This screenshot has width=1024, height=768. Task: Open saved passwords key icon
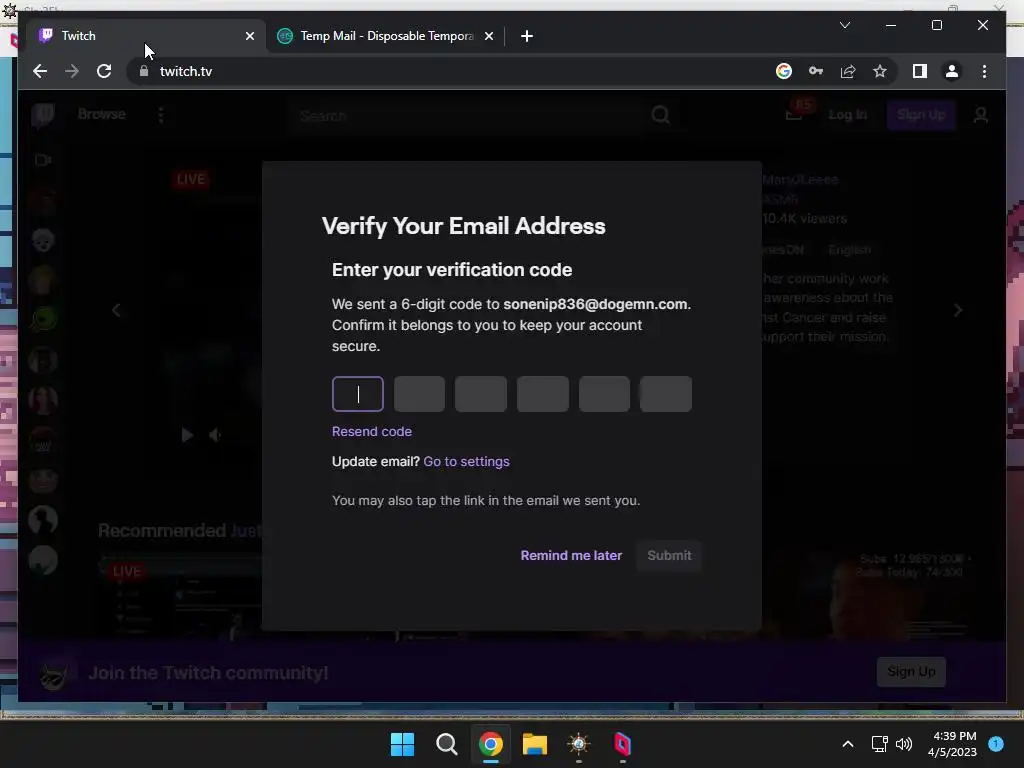coord(816,71)
